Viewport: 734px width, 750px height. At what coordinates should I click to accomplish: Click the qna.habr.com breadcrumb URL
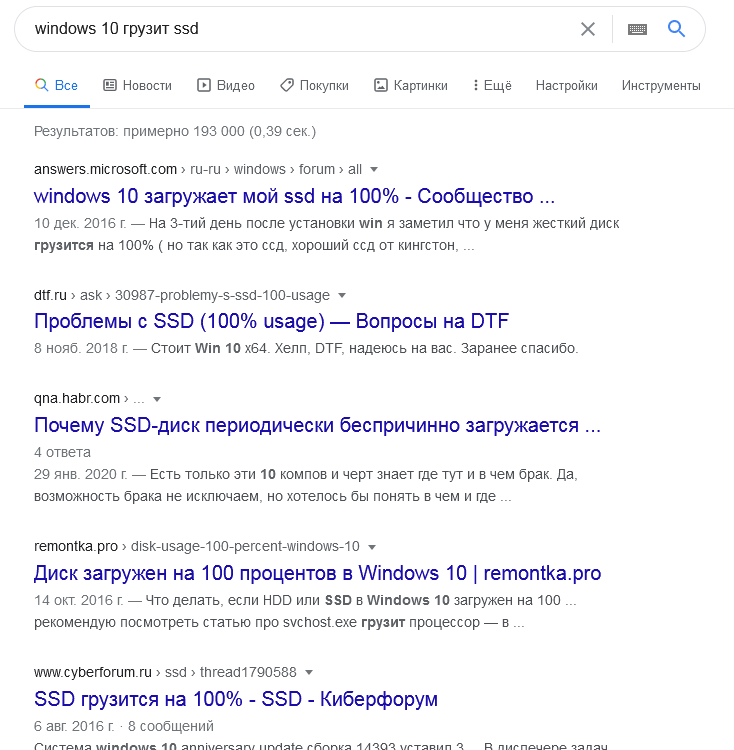click(x=89, y=398)
